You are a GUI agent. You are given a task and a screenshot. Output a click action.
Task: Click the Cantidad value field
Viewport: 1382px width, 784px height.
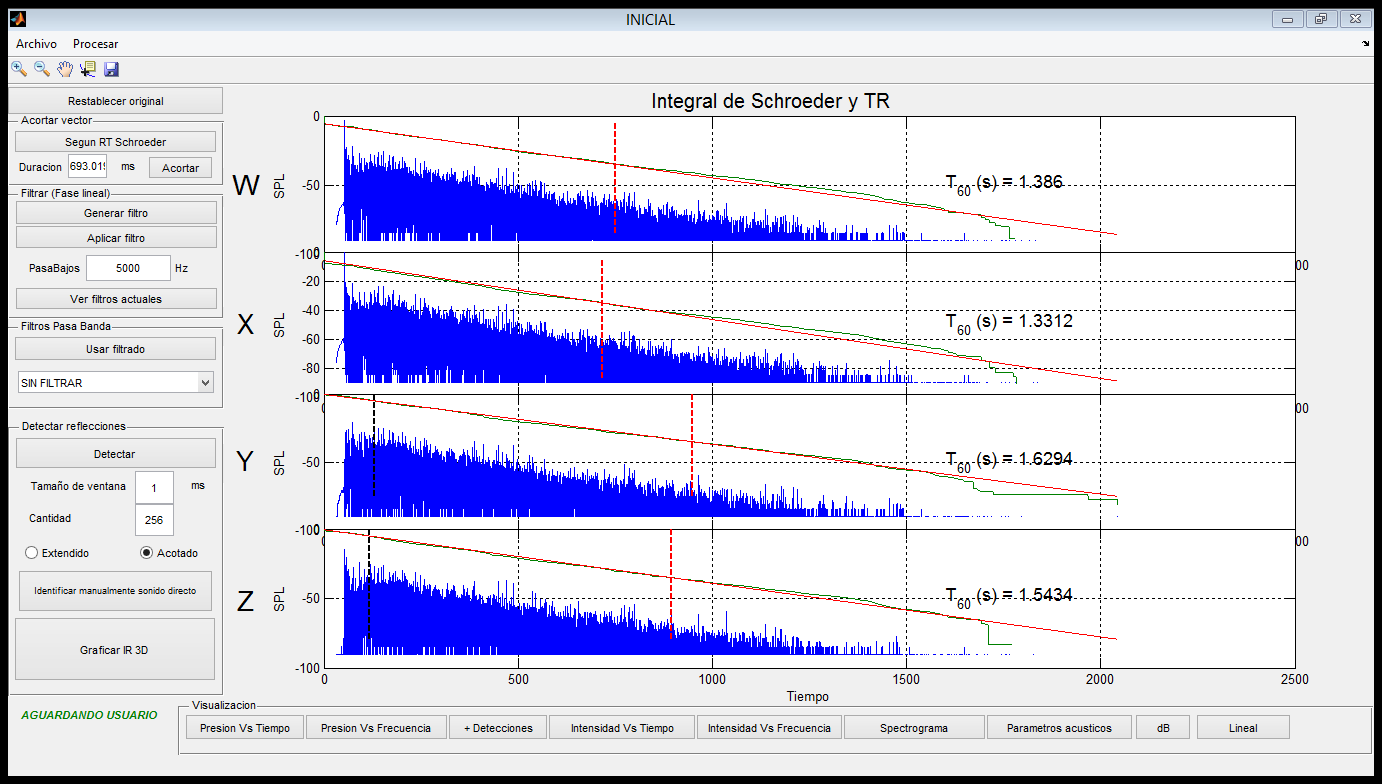(x=154, y=520)
